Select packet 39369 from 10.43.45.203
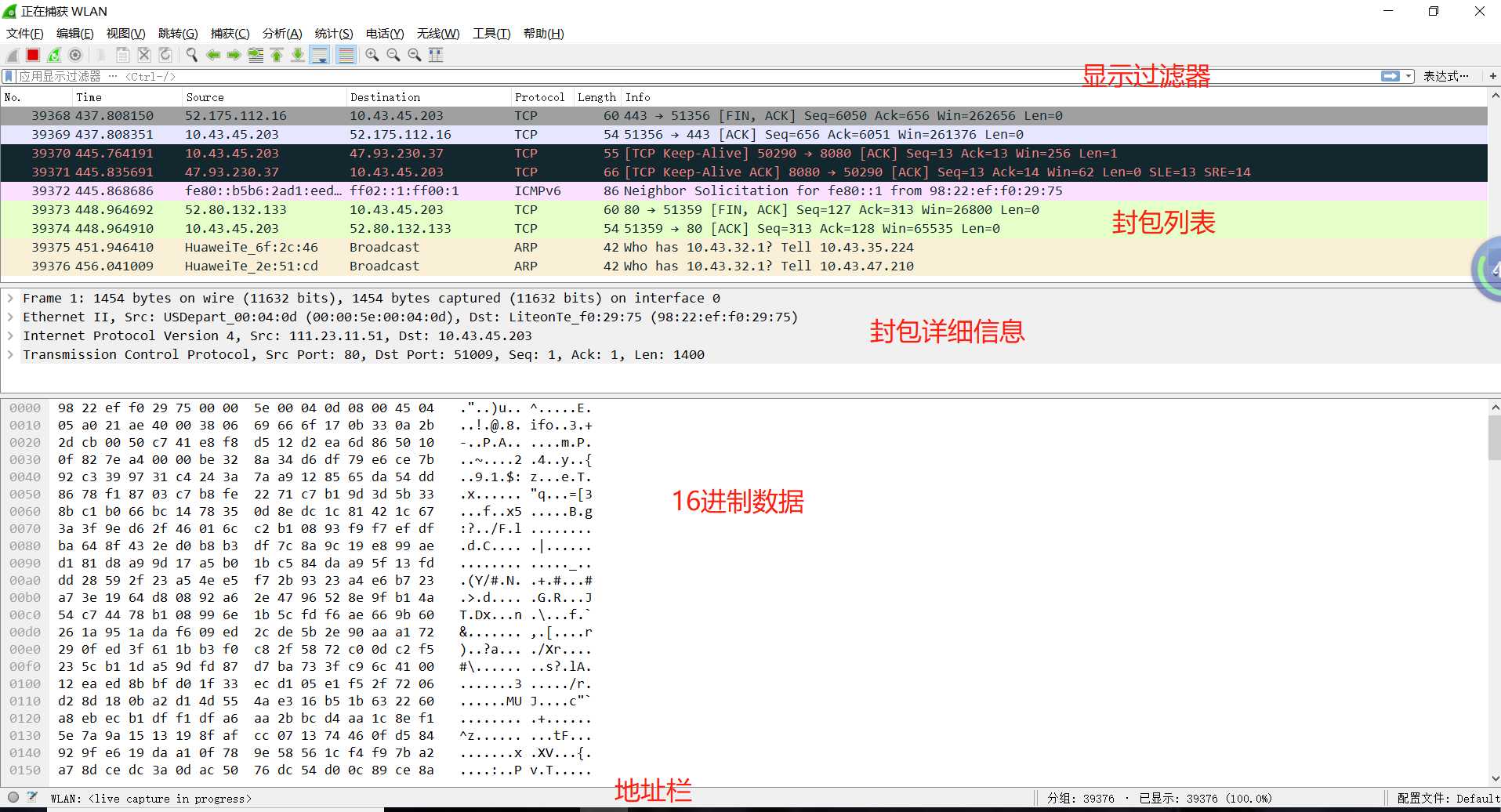 click(x=744, y=134)
